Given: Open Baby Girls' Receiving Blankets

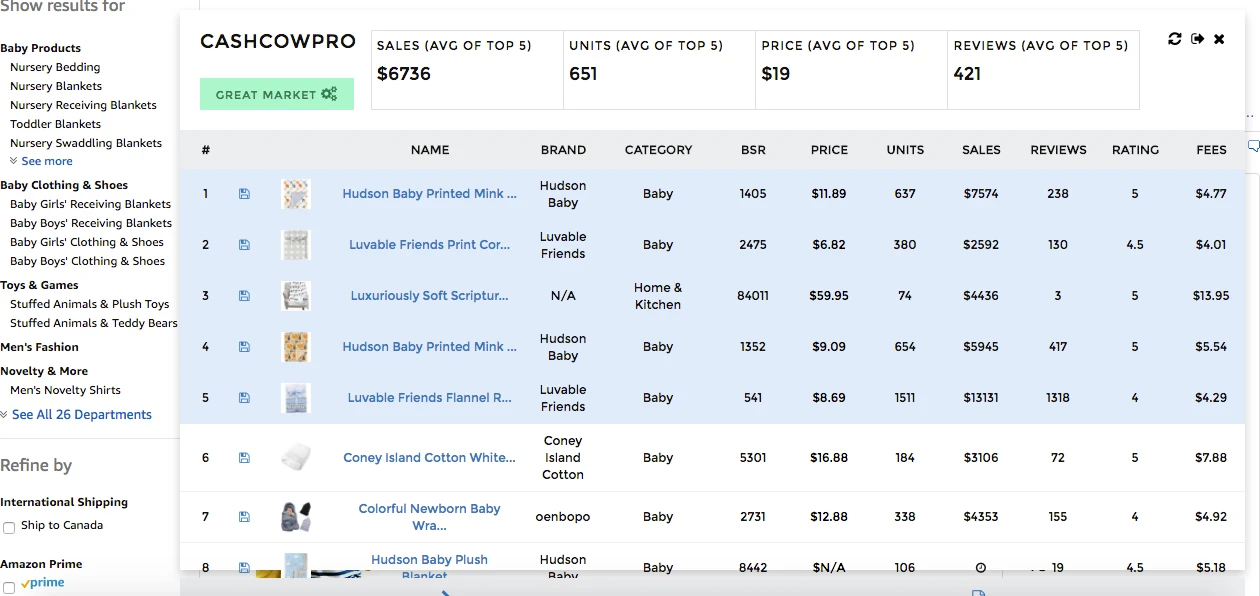Looking at the screenshot, I should click(91, 204).
